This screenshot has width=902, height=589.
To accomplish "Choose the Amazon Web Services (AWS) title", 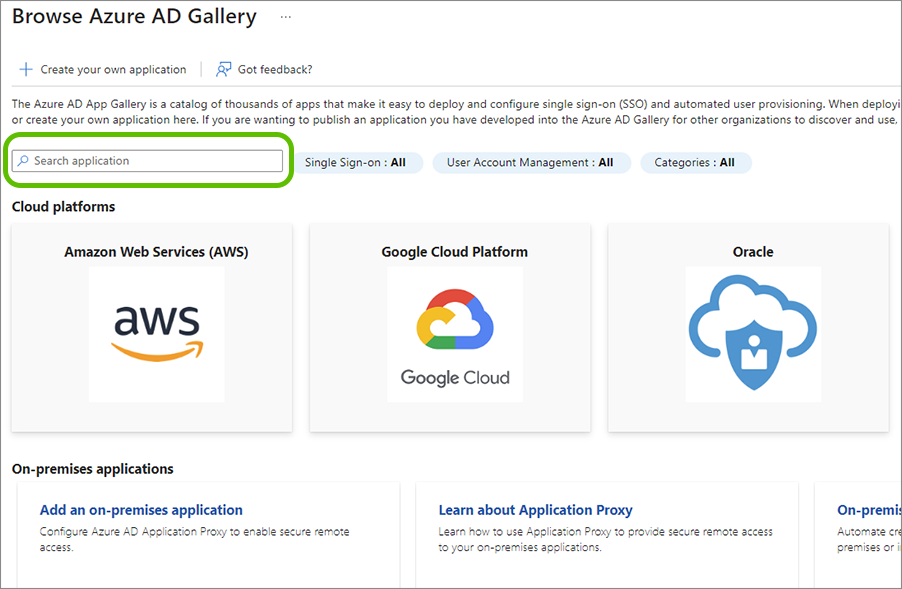I will [x=156, y=252].
